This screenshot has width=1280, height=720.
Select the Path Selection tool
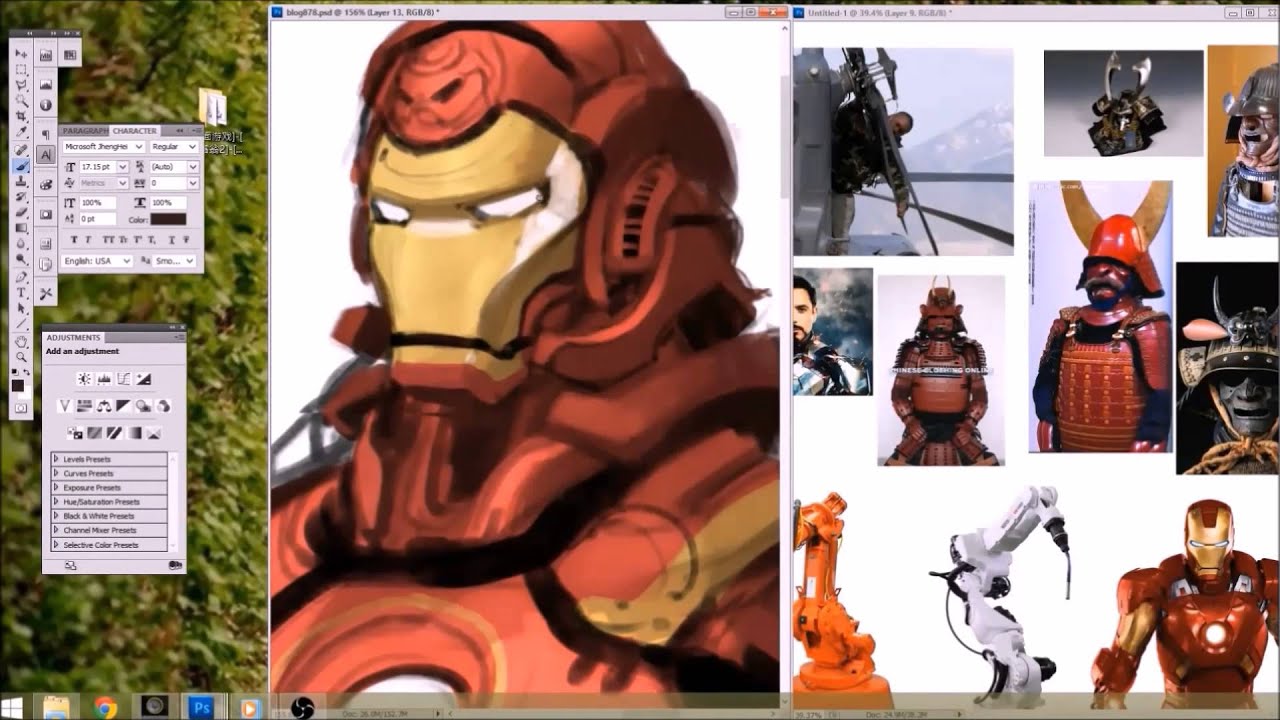click(21, 308)
